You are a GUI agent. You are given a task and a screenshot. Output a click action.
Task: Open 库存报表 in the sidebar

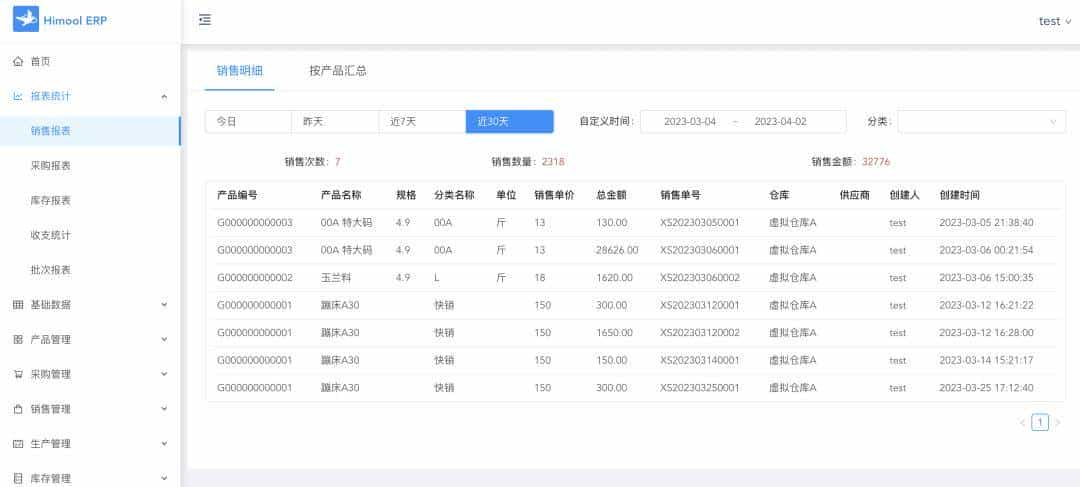[x=90, y=200]
